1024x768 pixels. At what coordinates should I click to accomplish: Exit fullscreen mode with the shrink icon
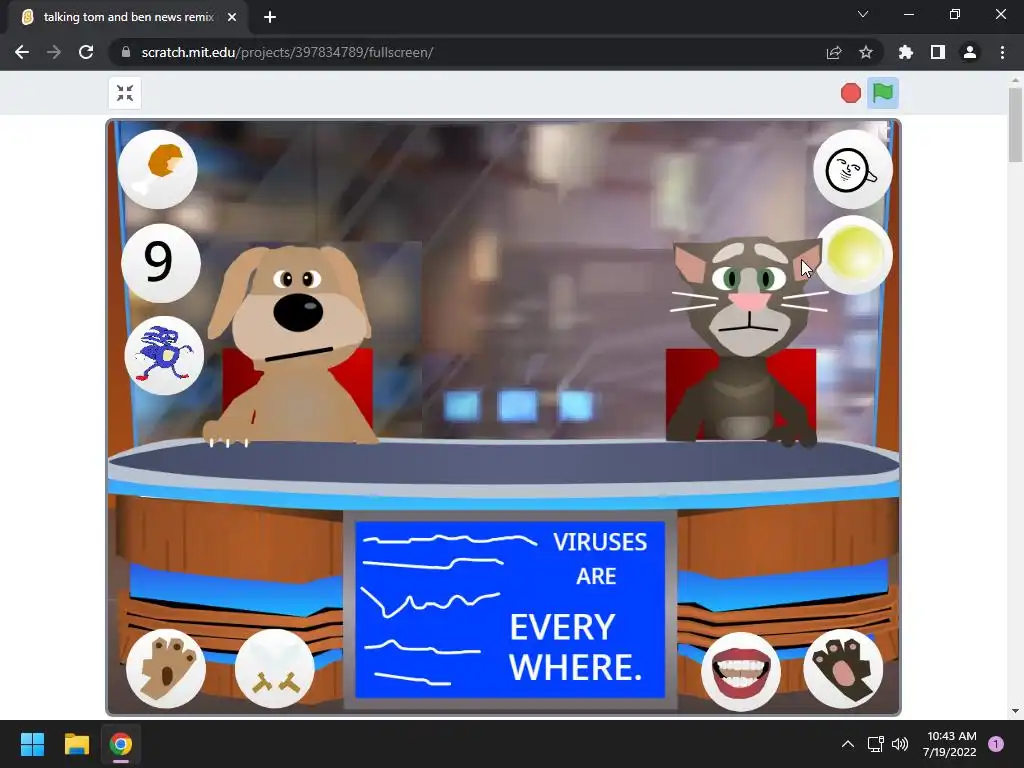coord(125,93)
